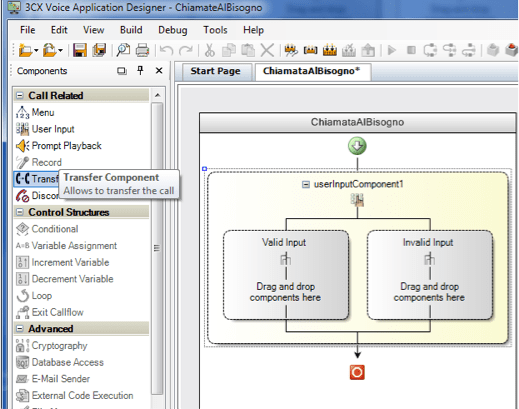Click the green callflow start node
Image resolution: width=519 pixels, height=409 pixels.
coord(357,146)
